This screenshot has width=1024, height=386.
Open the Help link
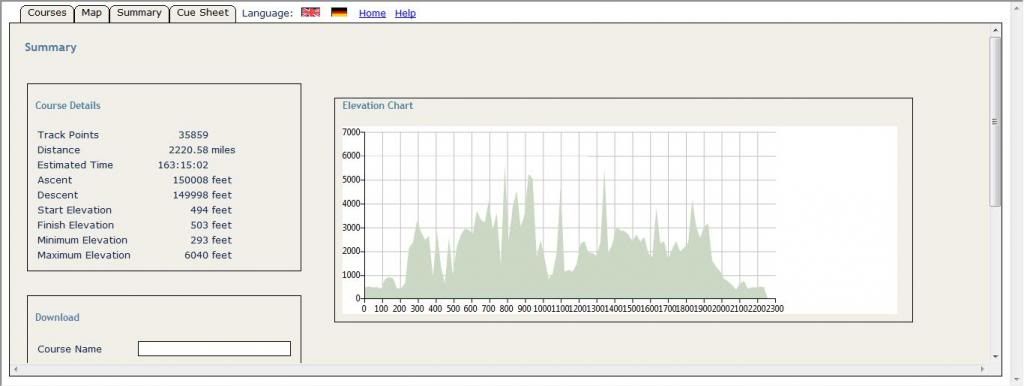(x=406, y=13)
